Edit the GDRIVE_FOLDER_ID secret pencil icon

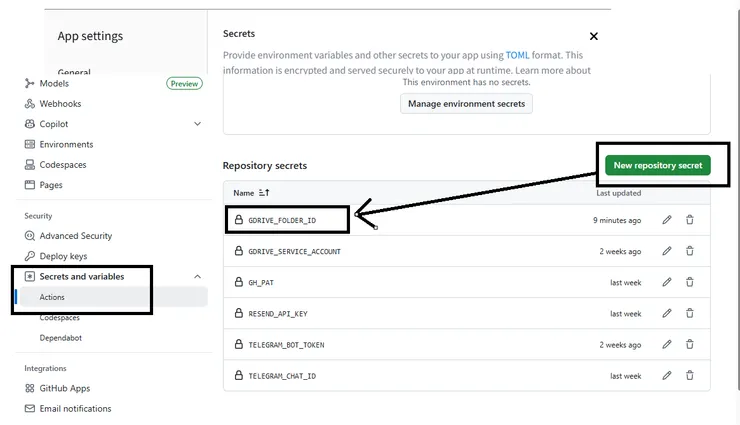(x=667, y=220)
